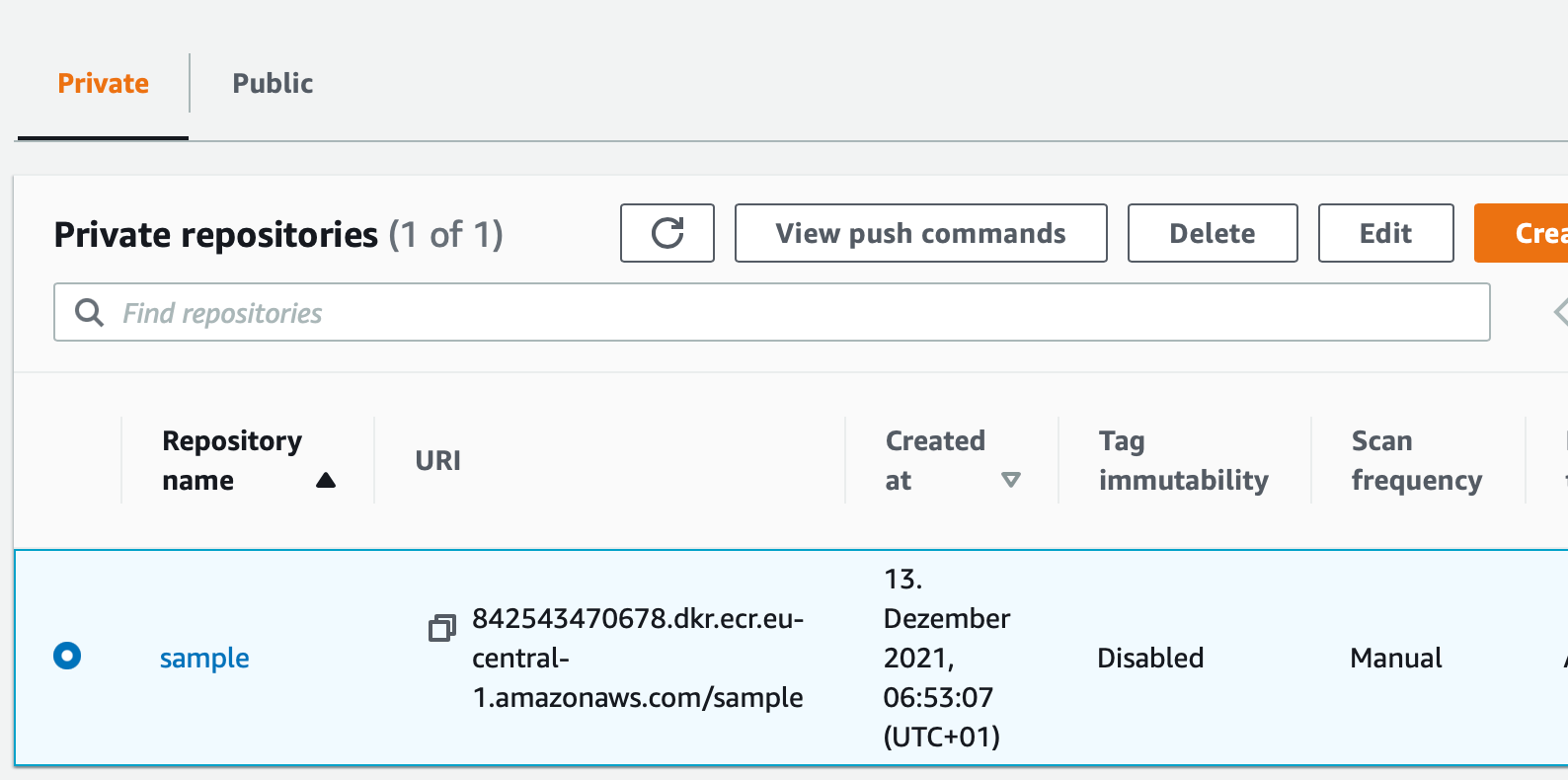Sort by Created at column header

coord(935,460)
